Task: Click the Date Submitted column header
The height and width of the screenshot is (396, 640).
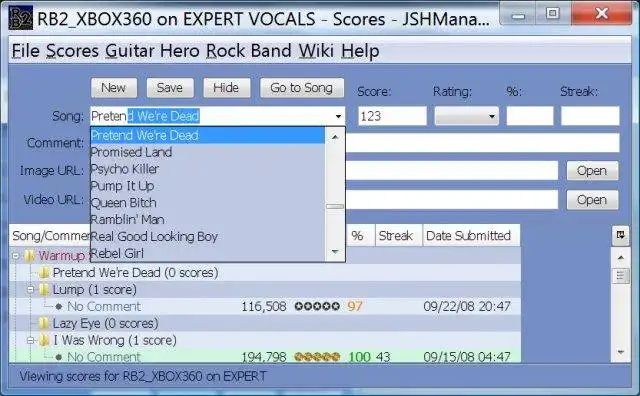Action: (471, 236)
